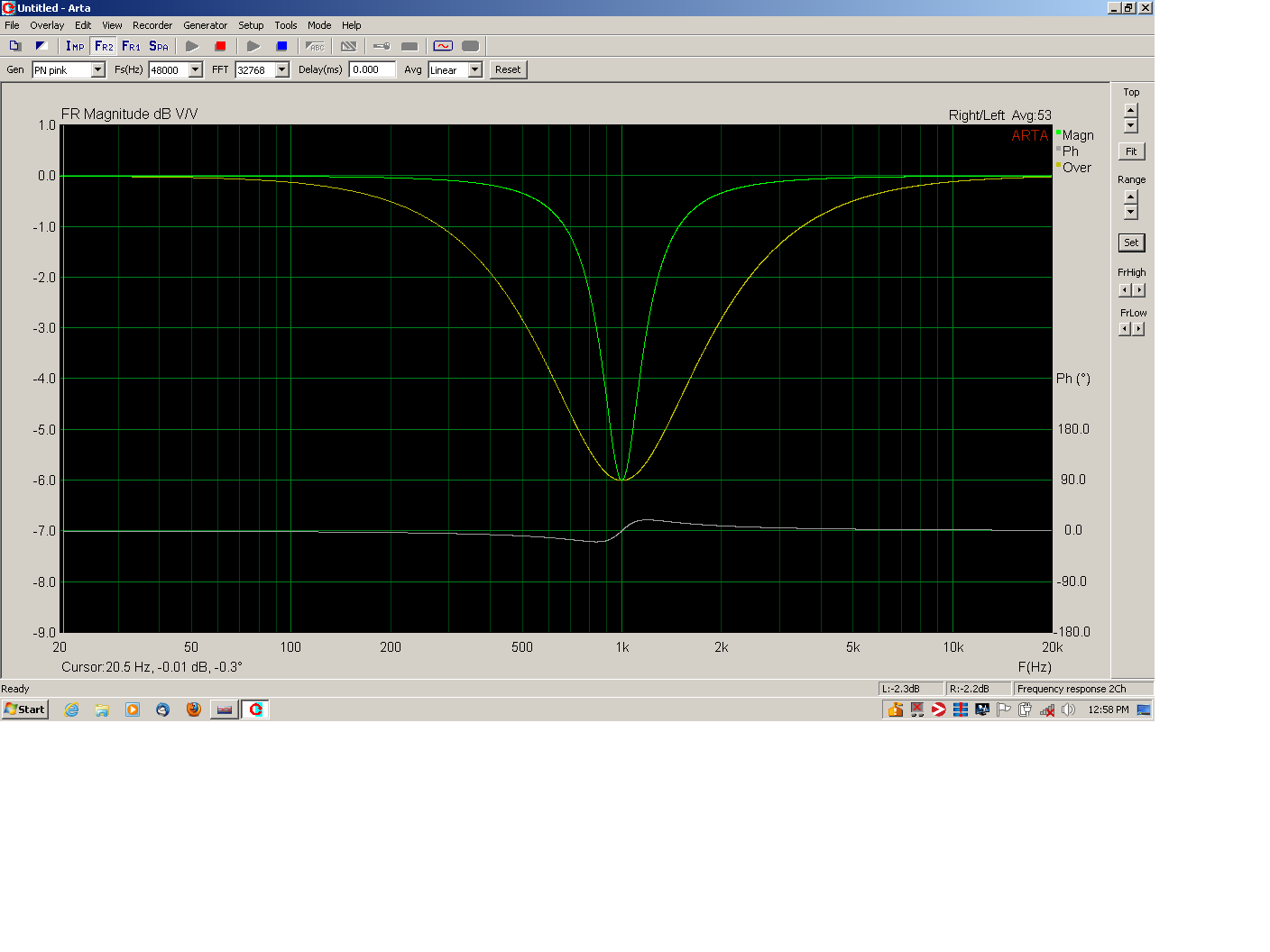Open the Generator menu
This screenshot has width=1270, height=952.
(x=206, y=25)
